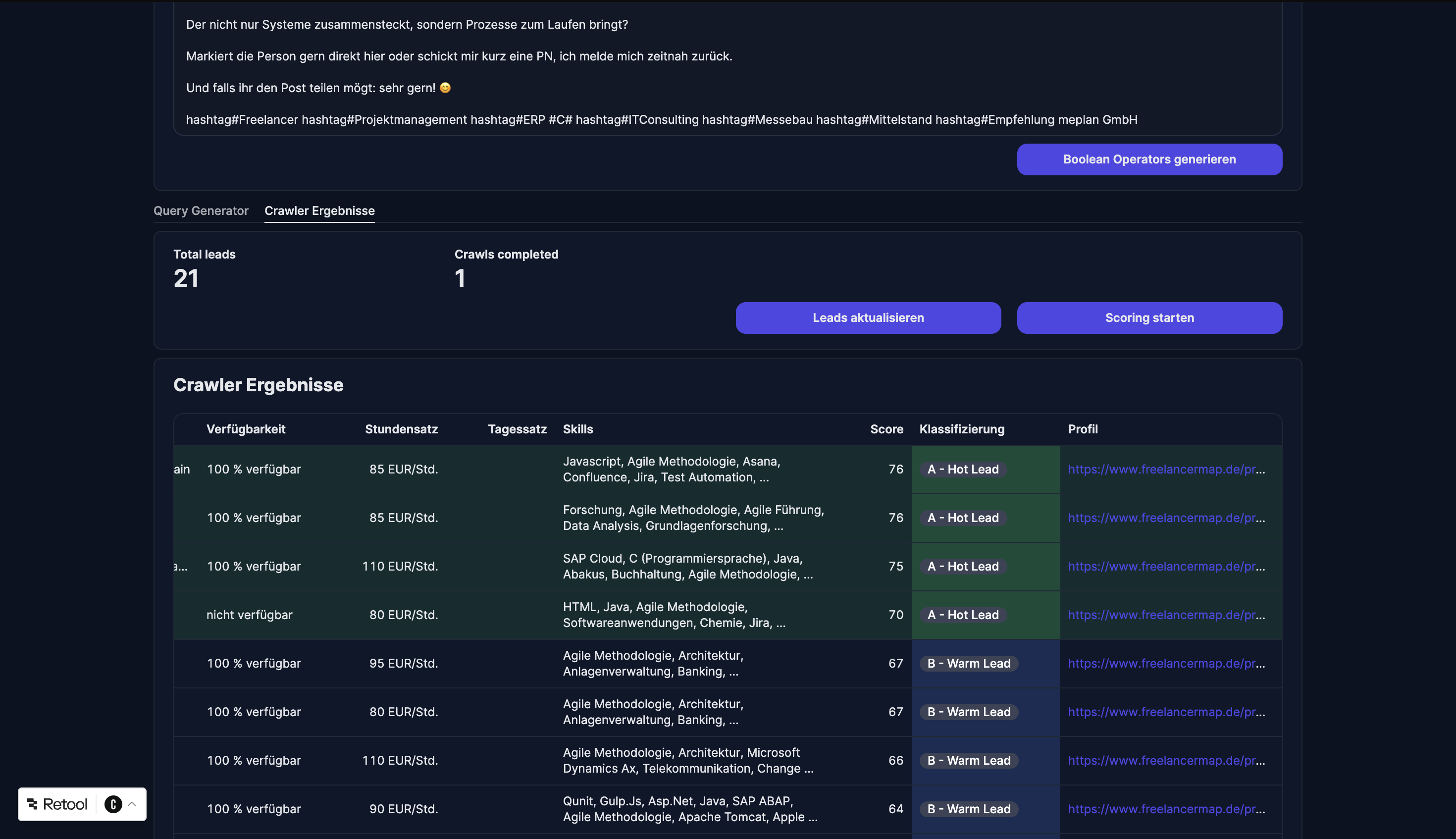1456x839 pixels.
Task: Click the Boolean Operators generieren button
Action: (x=1148, y=159)
